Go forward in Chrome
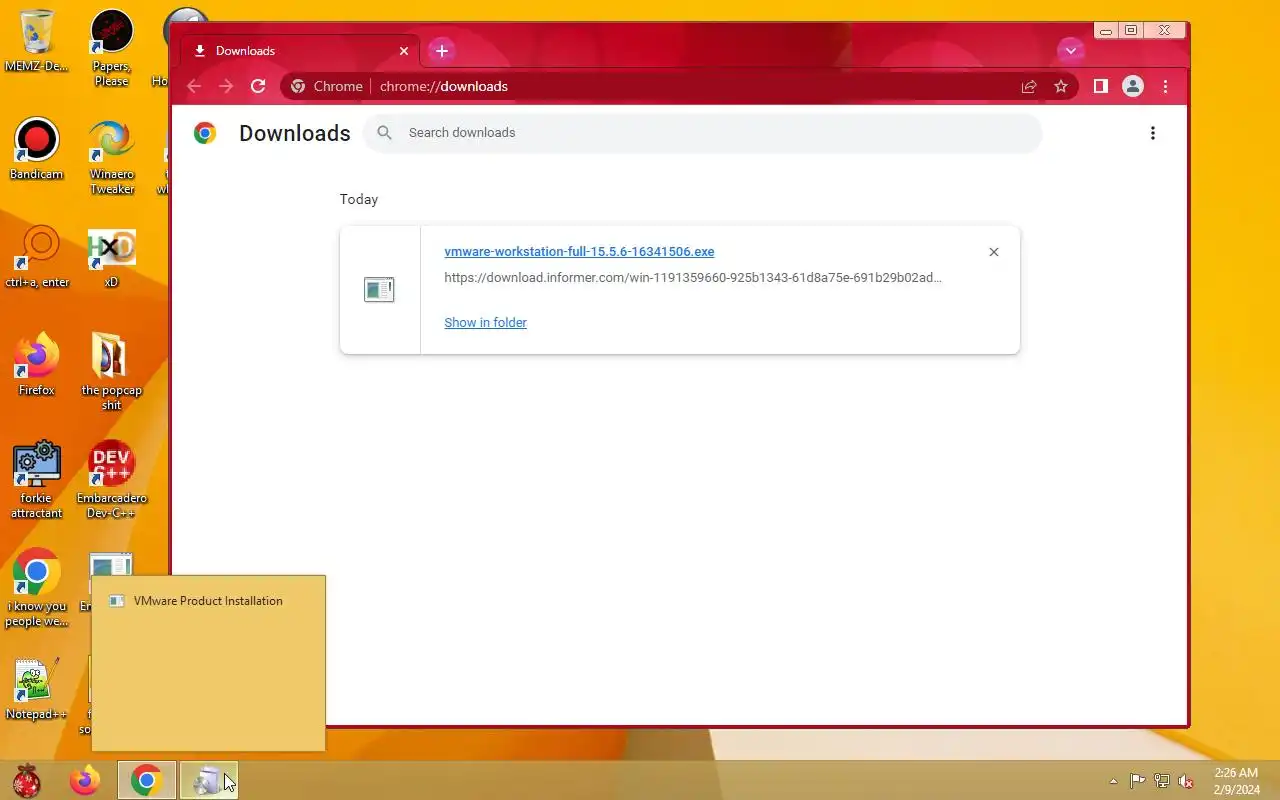Screen dimensions: 1280x800 pos(226,86)
